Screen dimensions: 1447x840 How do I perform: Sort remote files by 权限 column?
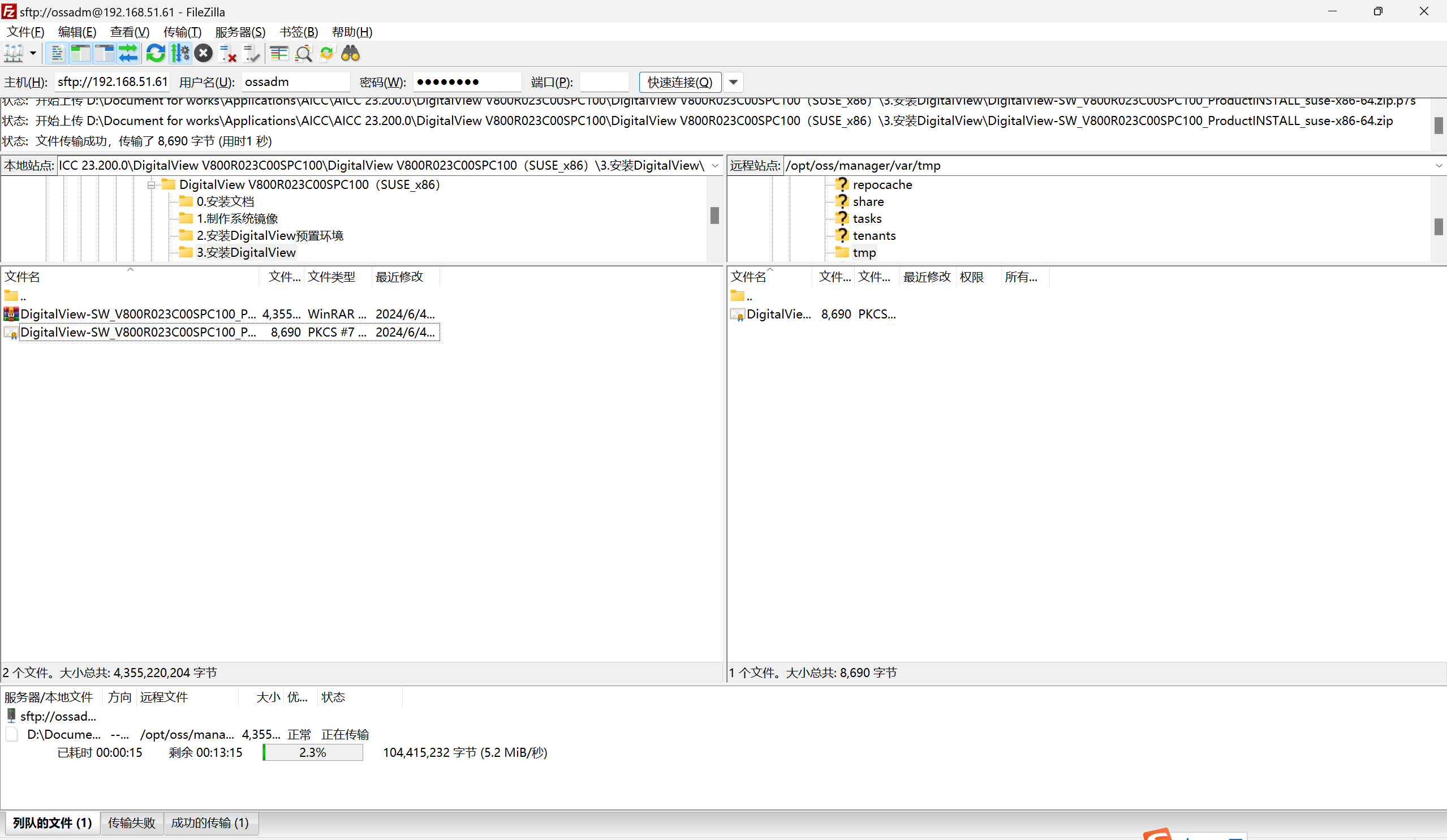(978, 277)
